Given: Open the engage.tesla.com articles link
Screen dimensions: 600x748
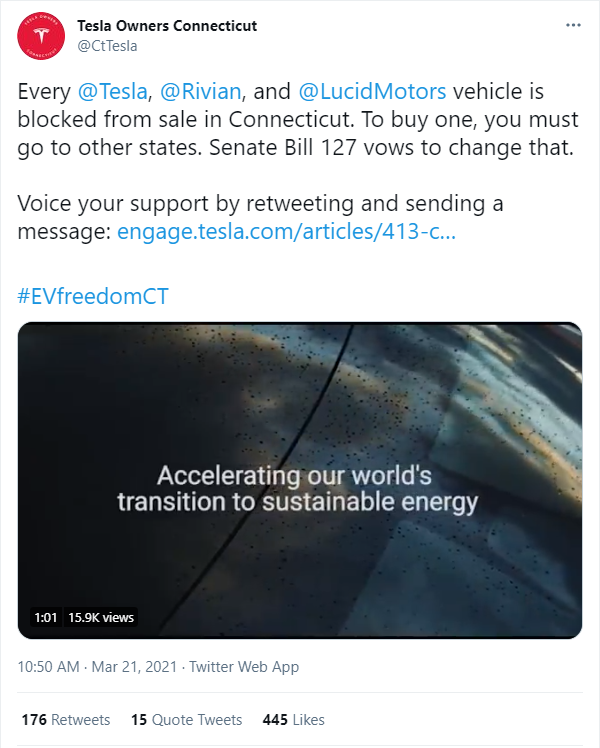Looking at the screenshot, I should click(286, 231).
